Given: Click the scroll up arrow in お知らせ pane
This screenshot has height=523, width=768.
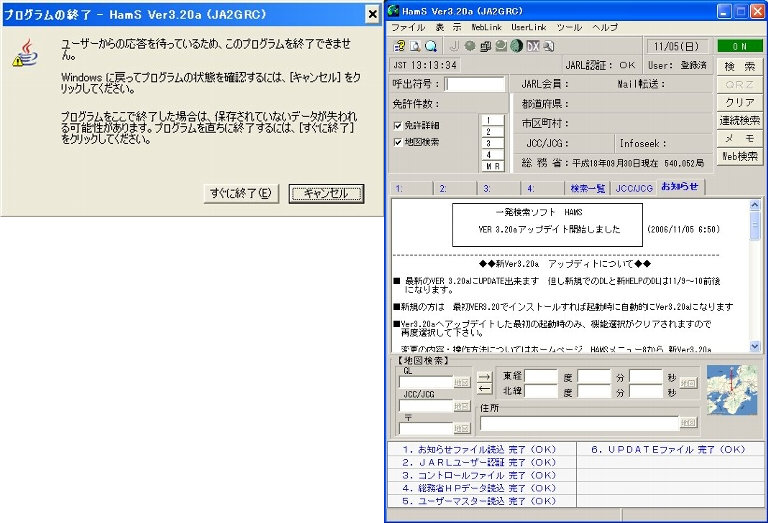Looking at the screenshot, I should pos(755,205).
